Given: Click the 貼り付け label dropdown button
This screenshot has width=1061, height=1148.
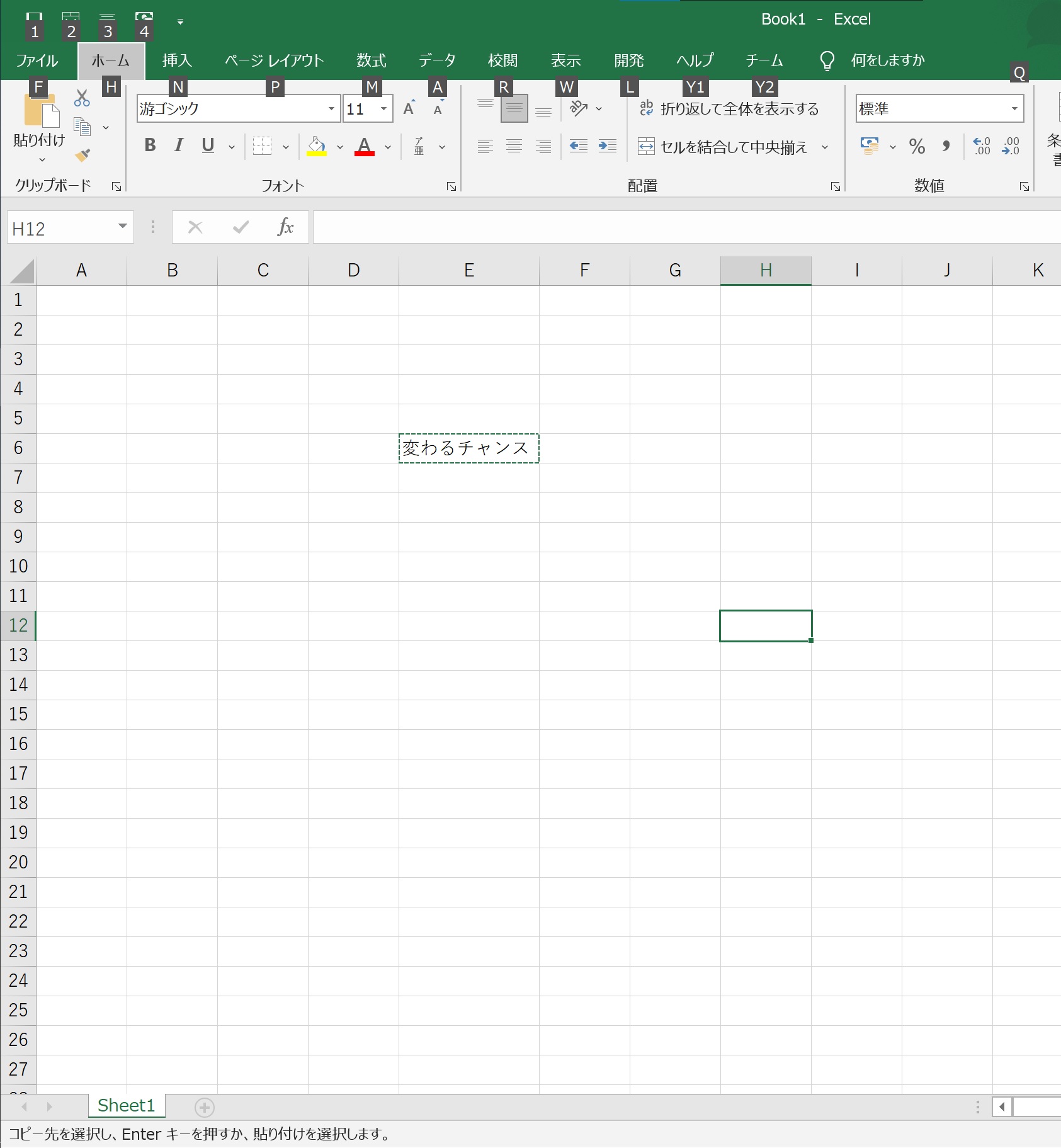Looking at the screenshot, I should coord(39,148).
